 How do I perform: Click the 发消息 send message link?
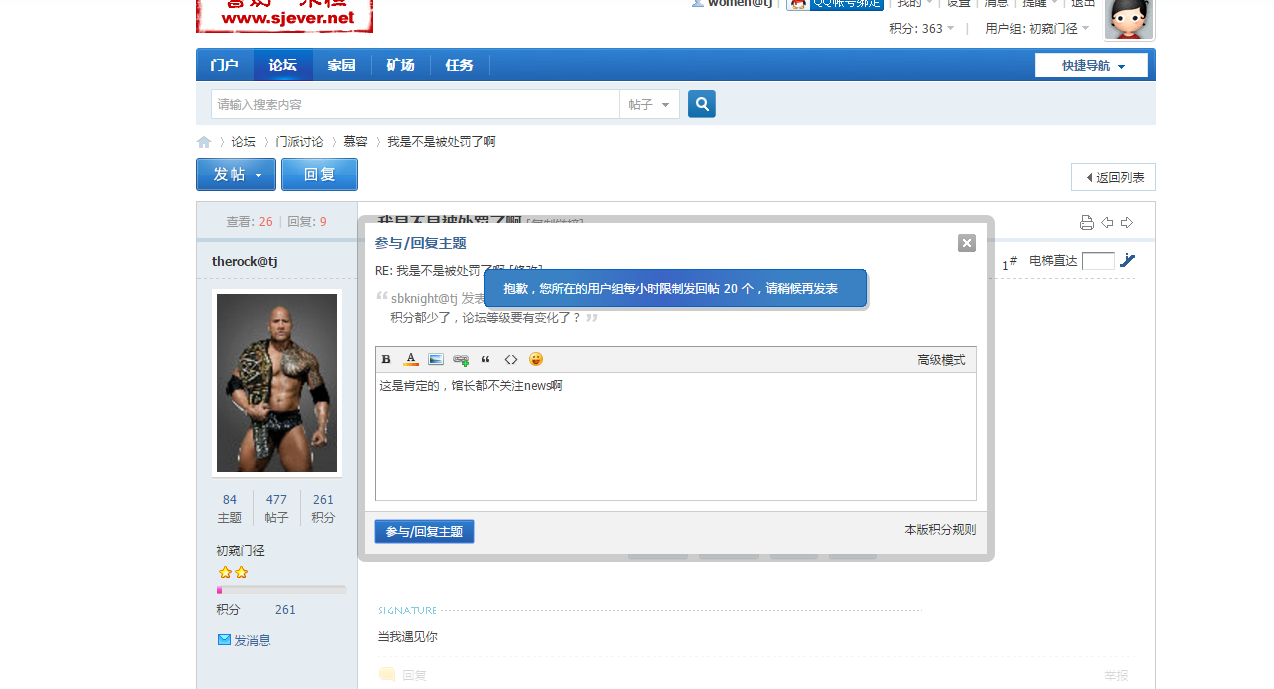(252, 640)
